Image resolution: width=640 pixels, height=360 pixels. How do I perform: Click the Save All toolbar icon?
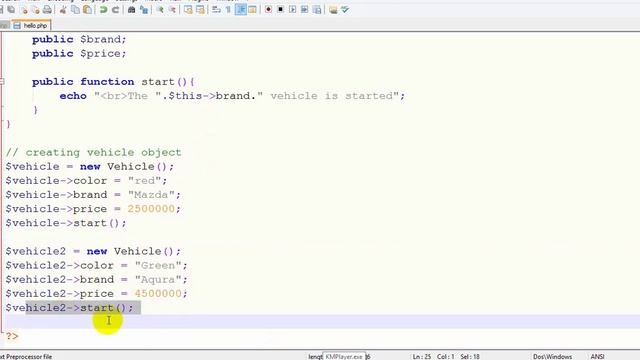[x=11, y=9]
